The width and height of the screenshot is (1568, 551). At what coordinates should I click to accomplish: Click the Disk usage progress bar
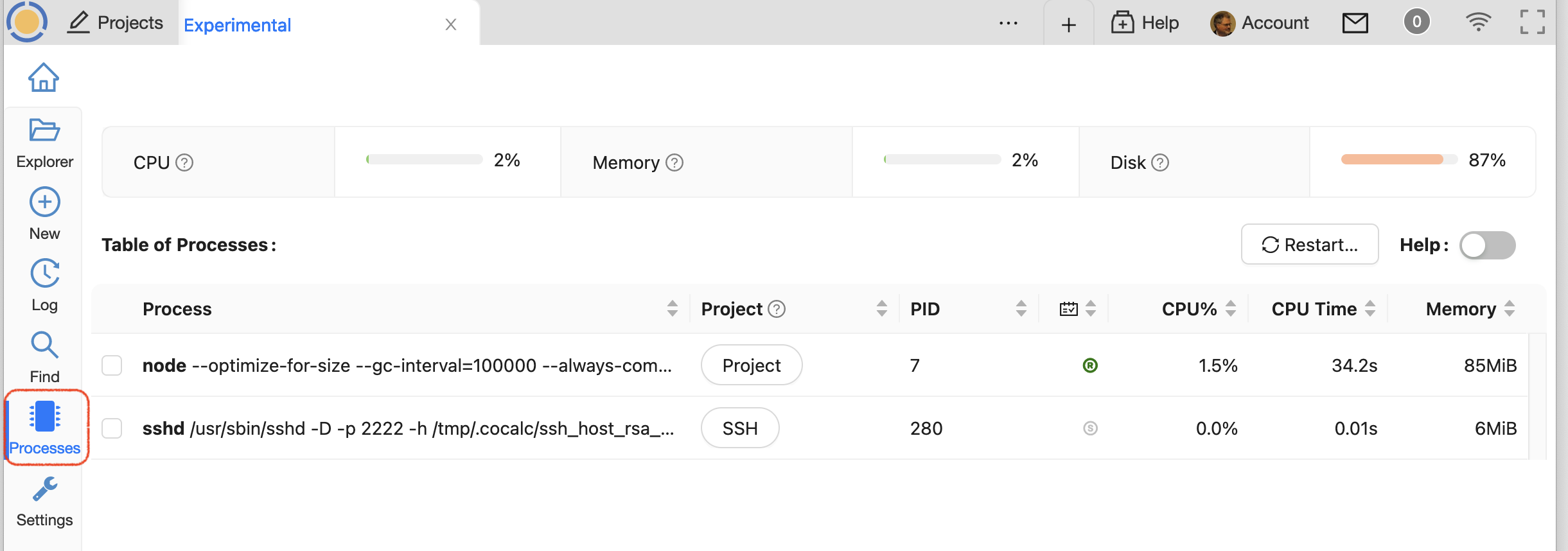point(1398,160)
